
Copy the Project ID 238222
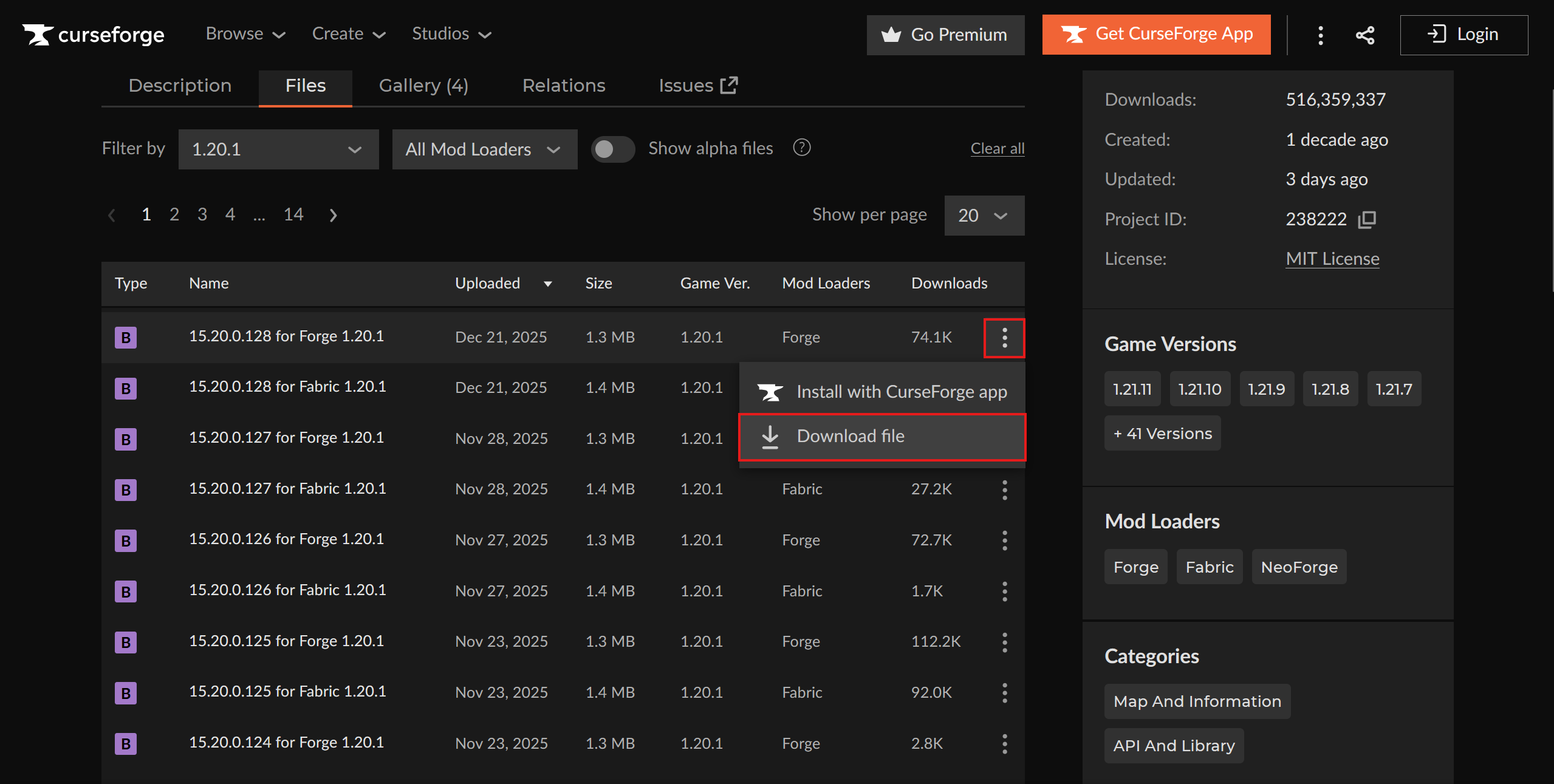(x=1367, y=219)
